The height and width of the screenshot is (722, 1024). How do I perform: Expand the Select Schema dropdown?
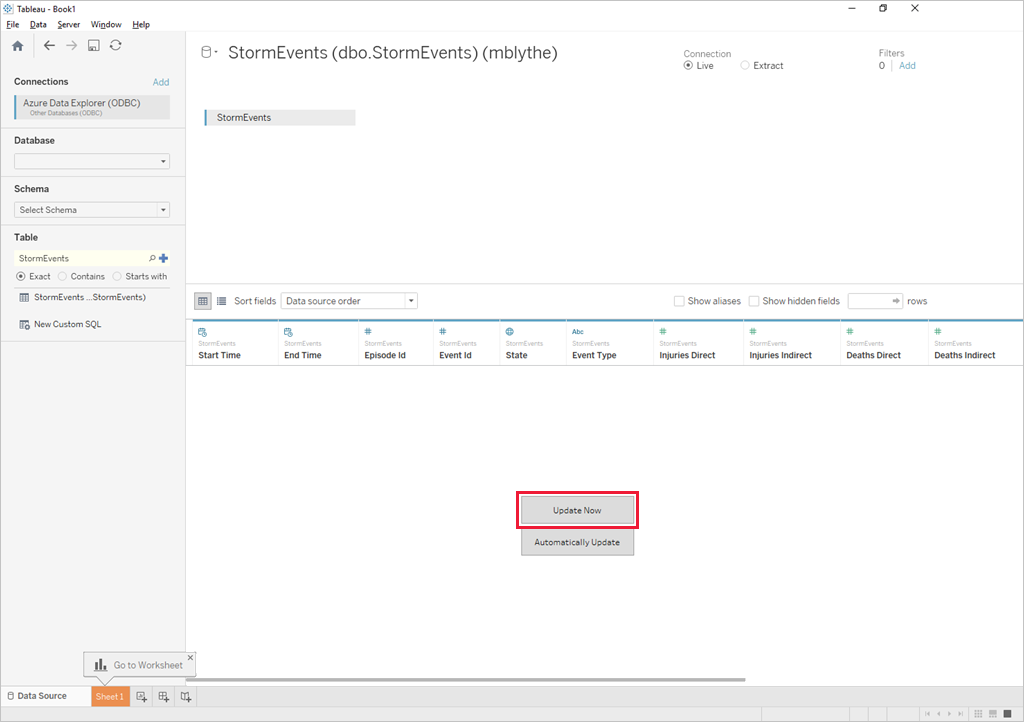tap(92, 210)
